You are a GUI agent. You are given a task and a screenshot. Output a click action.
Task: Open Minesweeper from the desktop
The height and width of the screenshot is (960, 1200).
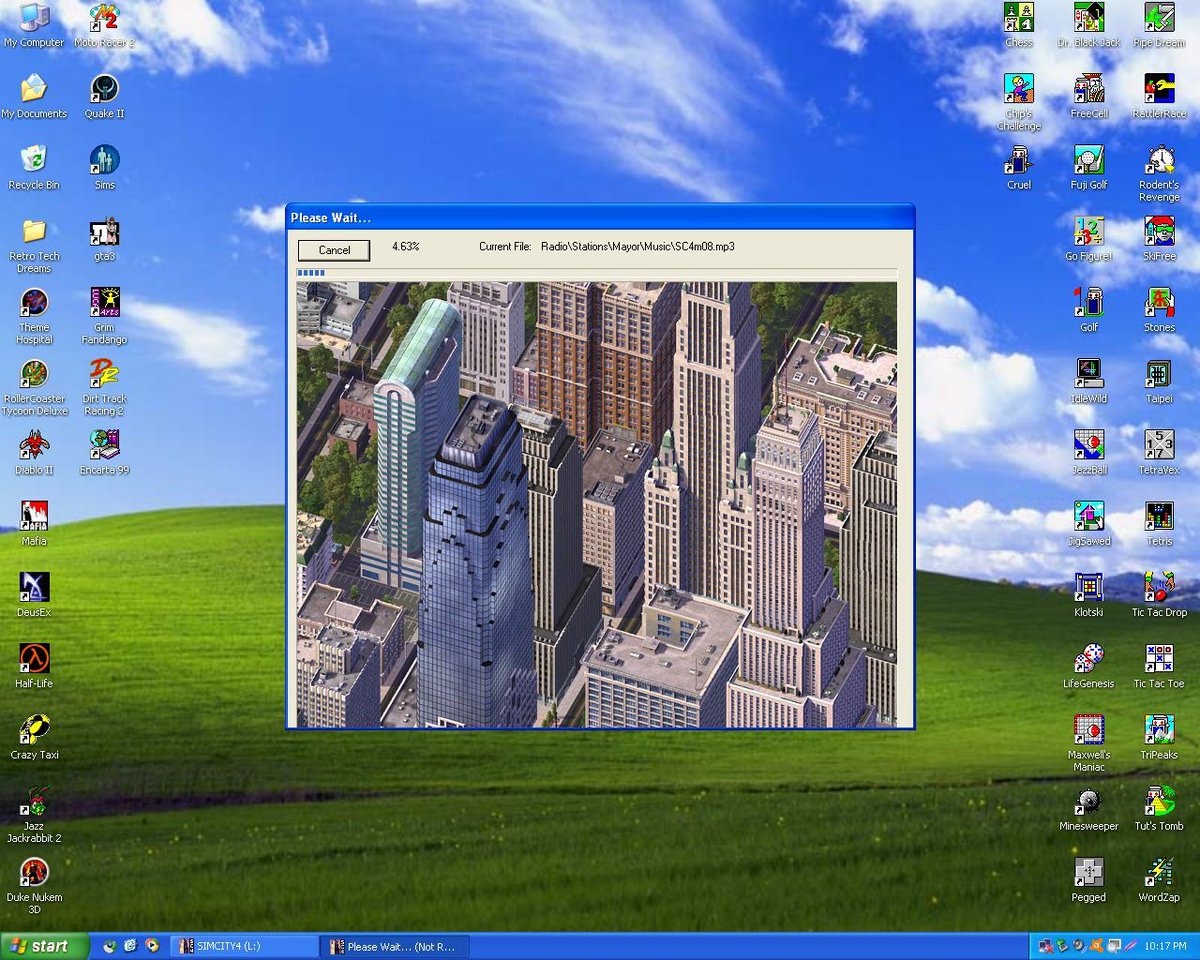coord(1088,800)
